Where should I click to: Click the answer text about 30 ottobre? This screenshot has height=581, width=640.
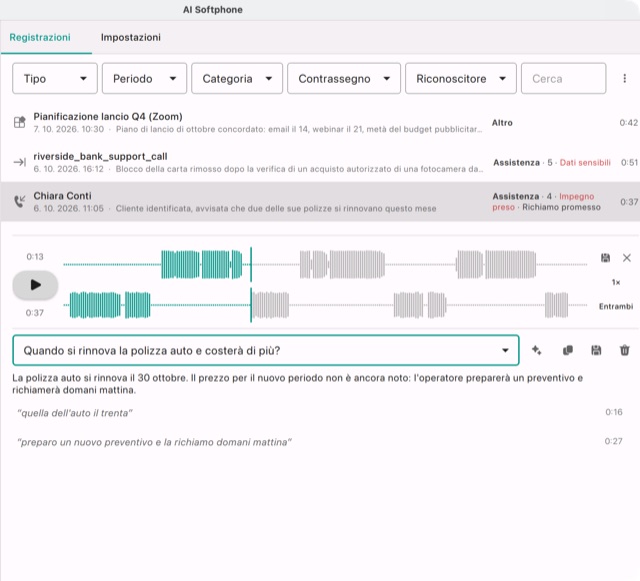298,384
